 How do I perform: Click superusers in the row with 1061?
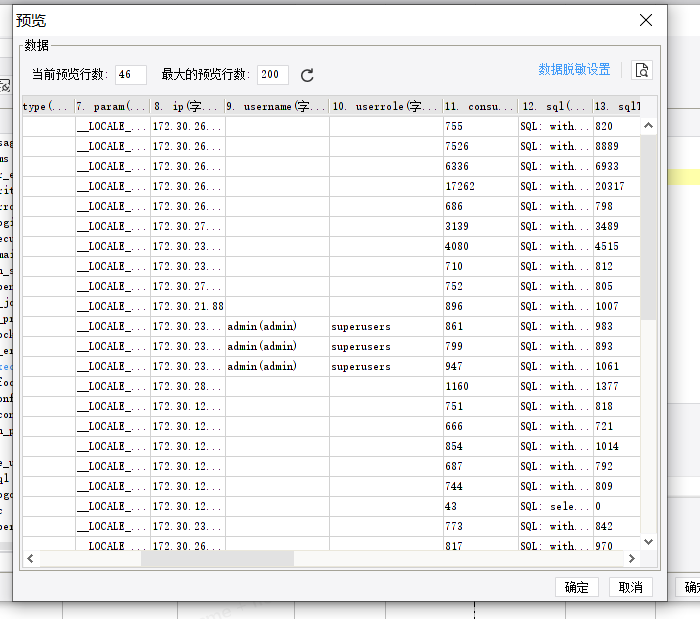pos(386,366)
